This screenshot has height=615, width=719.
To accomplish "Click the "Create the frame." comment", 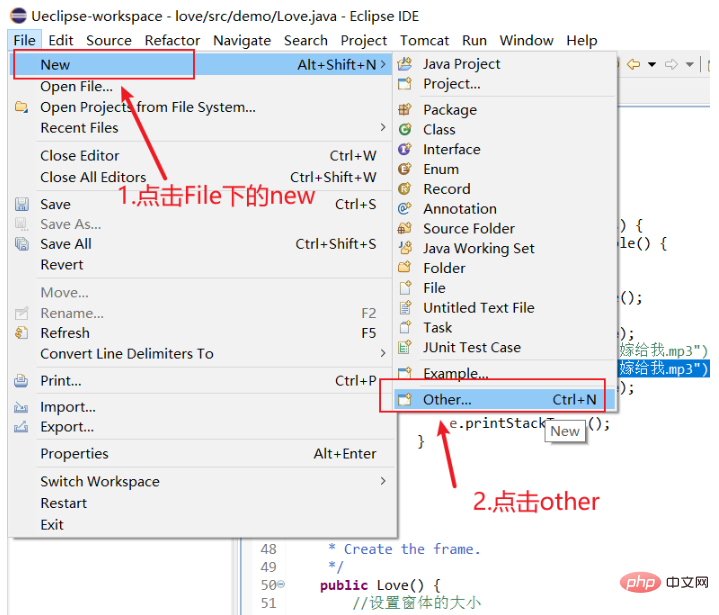I will click(412, 549).
